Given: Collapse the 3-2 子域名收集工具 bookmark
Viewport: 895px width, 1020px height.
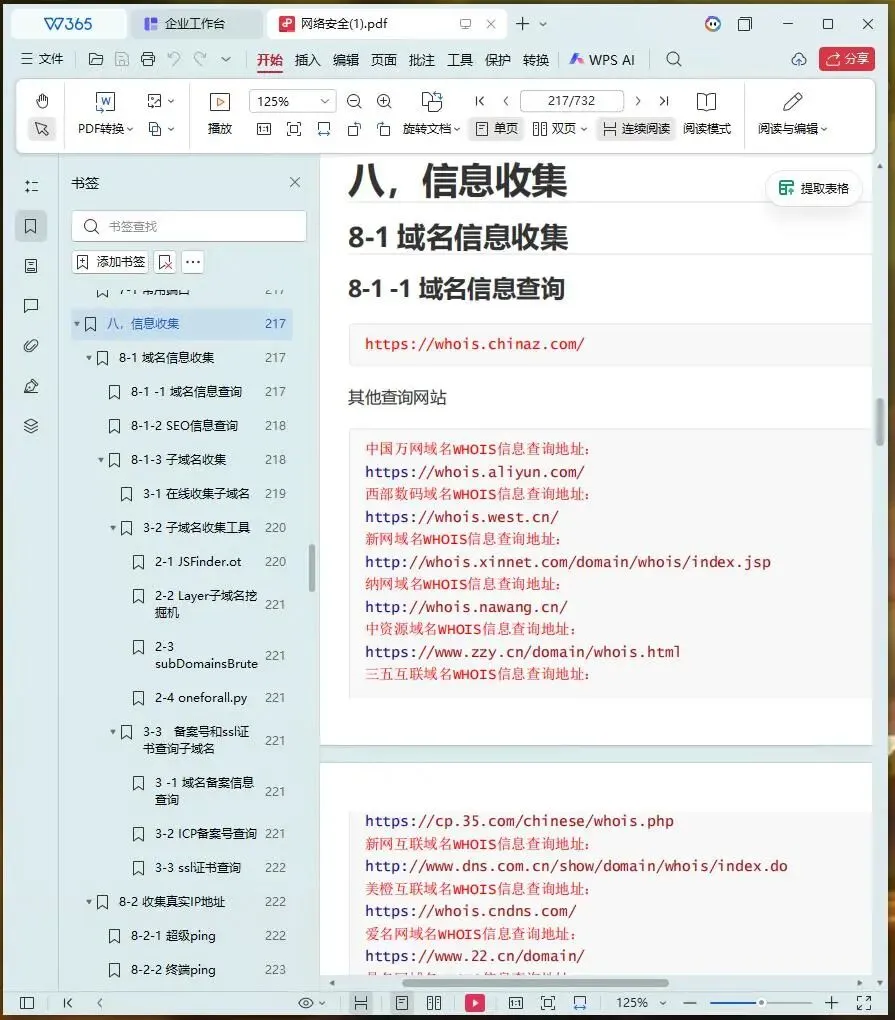Looking at the screenshot, I should pos(113,528).
